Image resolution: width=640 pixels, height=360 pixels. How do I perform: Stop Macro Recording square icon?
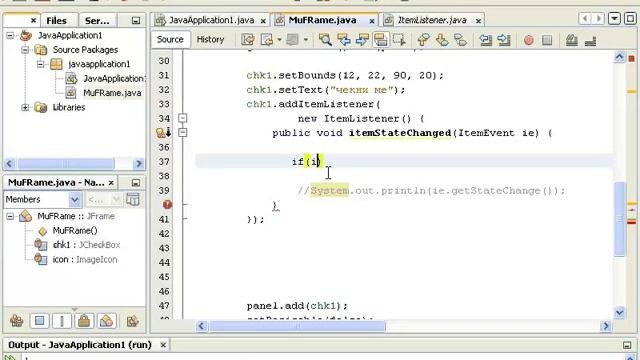click(x=547, y=40)
